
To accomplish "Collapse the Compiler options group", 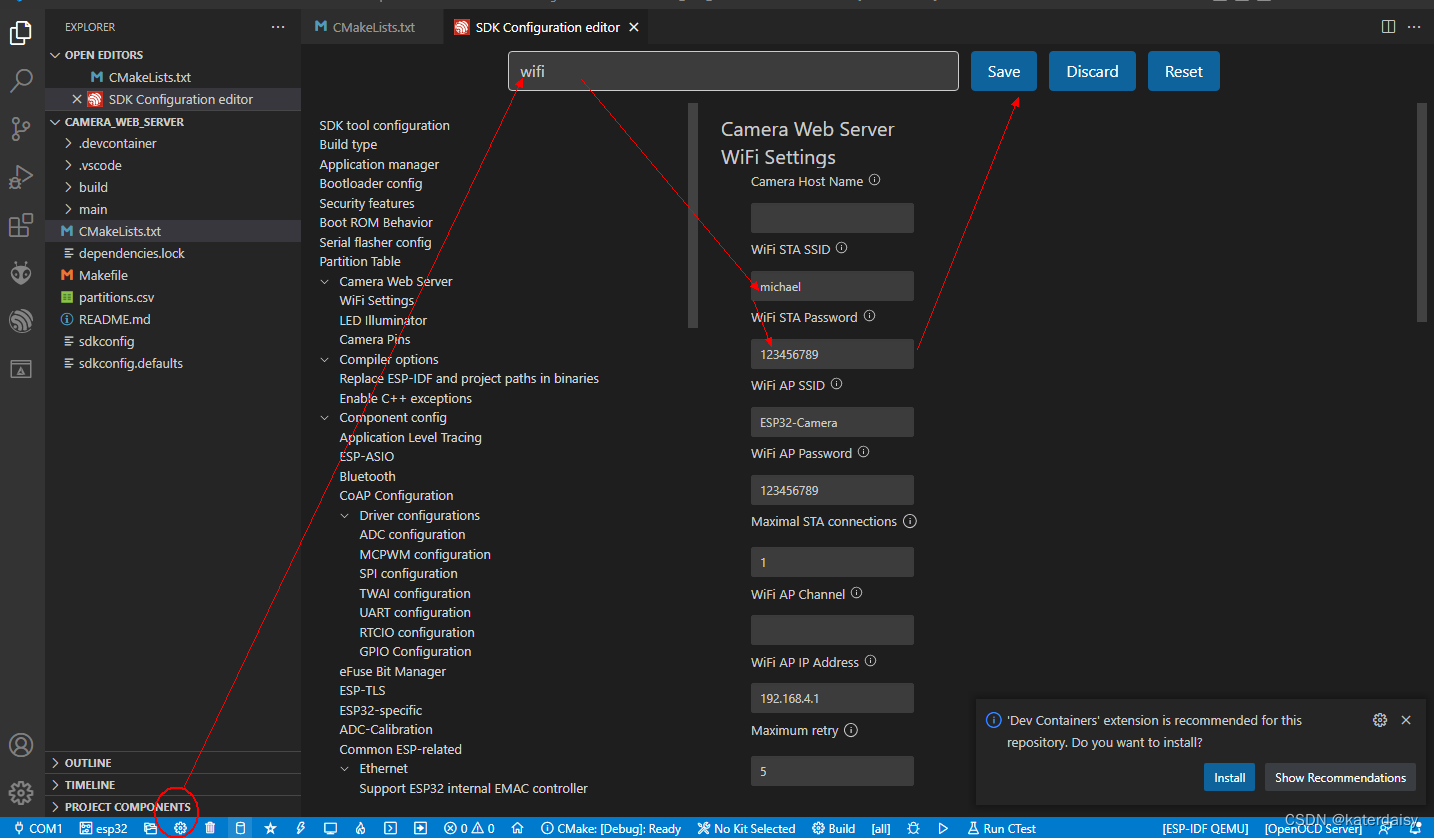I will 325,360.
